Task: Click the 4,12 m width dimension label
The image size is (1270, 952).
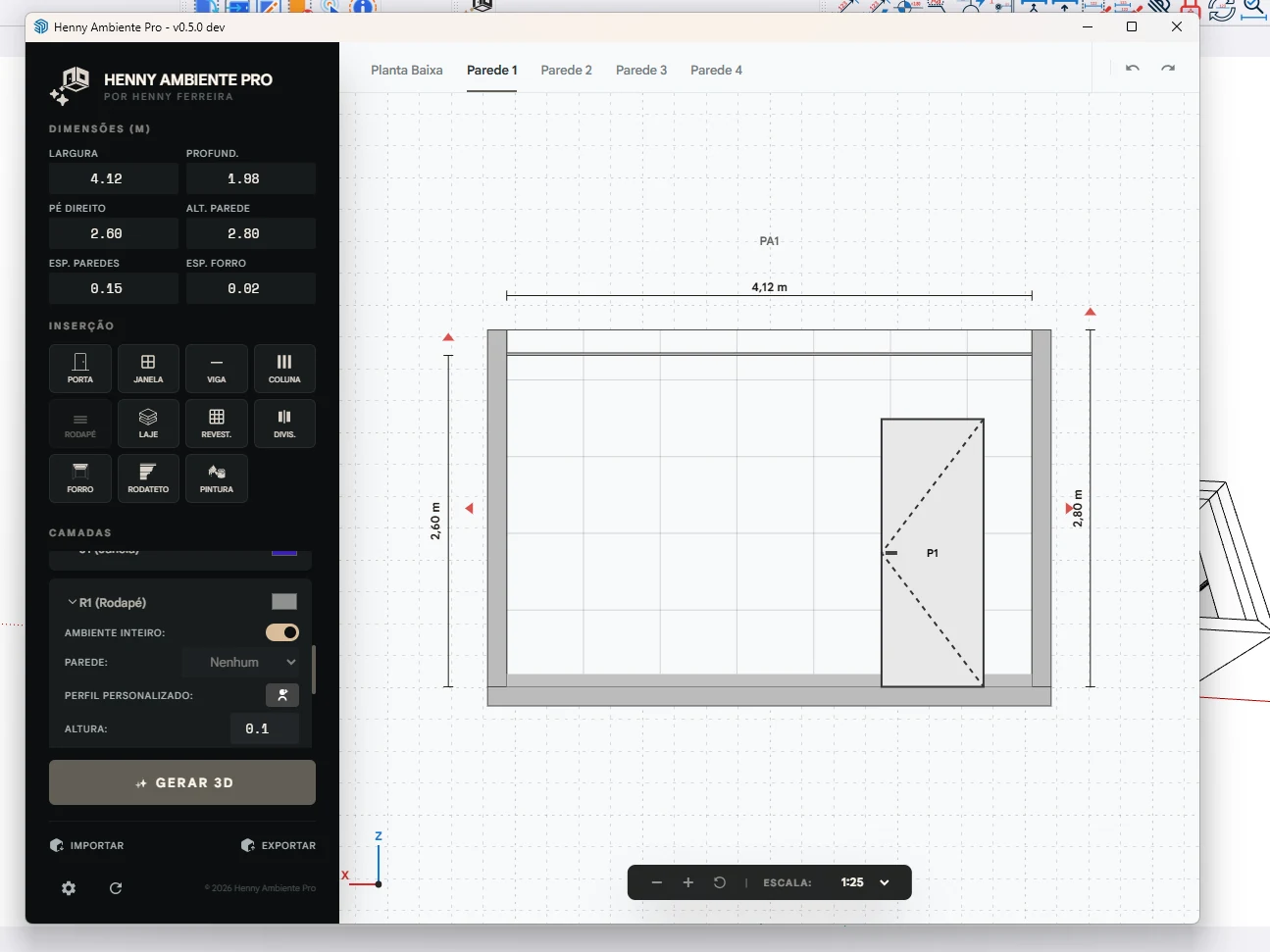Action: [x=770, y=287]
